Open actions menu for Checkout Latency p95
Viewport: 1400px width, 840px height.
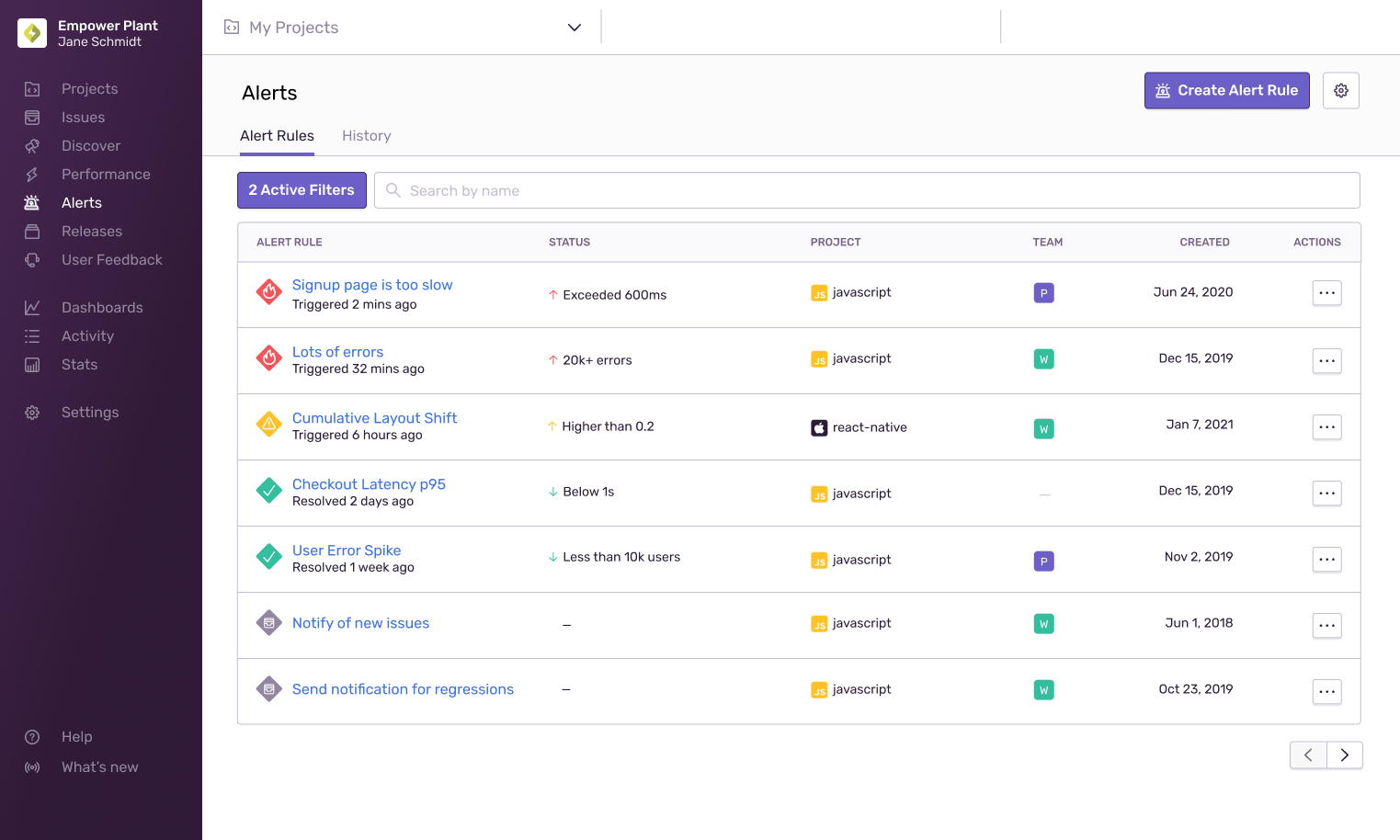[x=1326, y=494]
